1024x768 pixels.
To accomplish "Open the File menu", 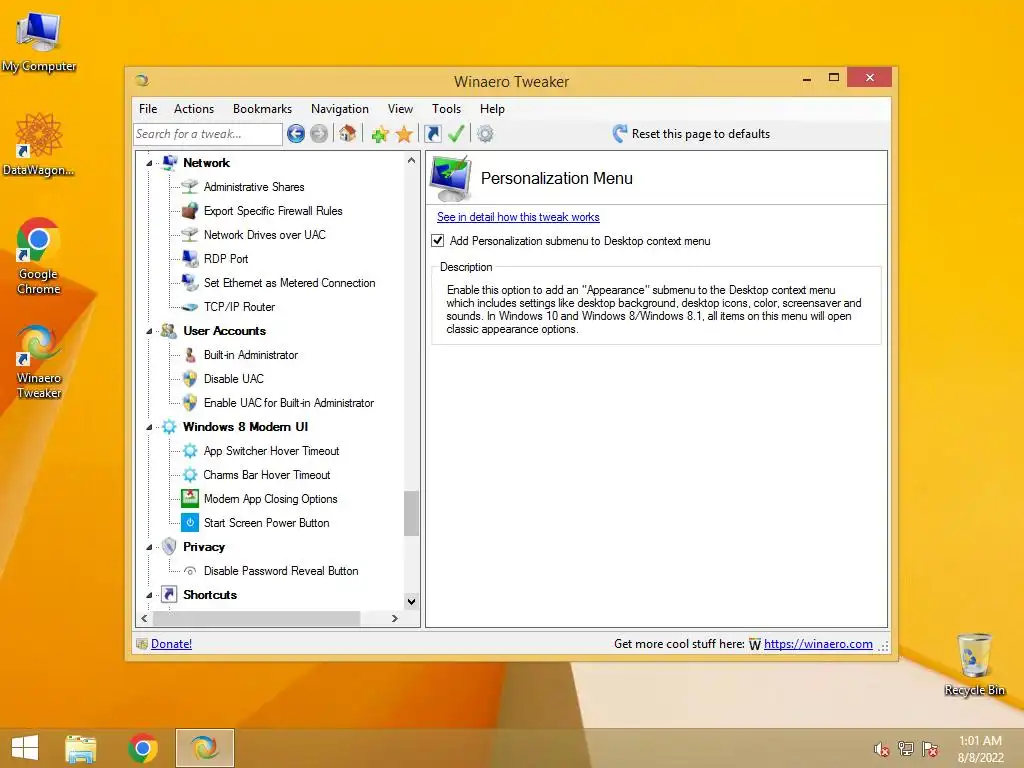I will point(148,109).
